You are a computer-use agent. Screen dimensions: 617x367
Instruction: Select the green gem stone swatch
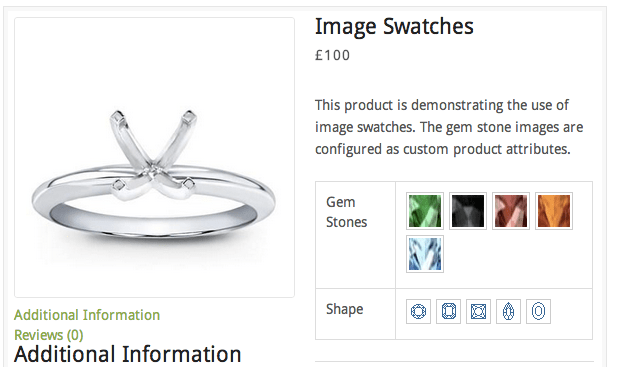(425, 211)
